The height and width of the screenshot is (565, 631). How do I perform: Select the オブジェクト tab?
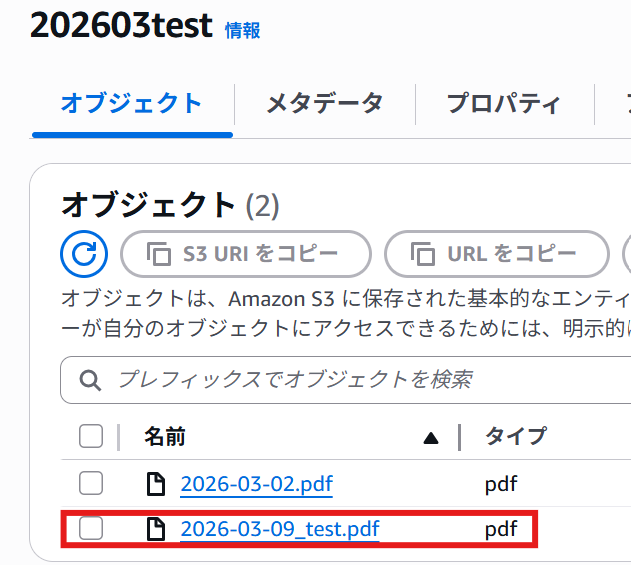click(x=131, y=103)
